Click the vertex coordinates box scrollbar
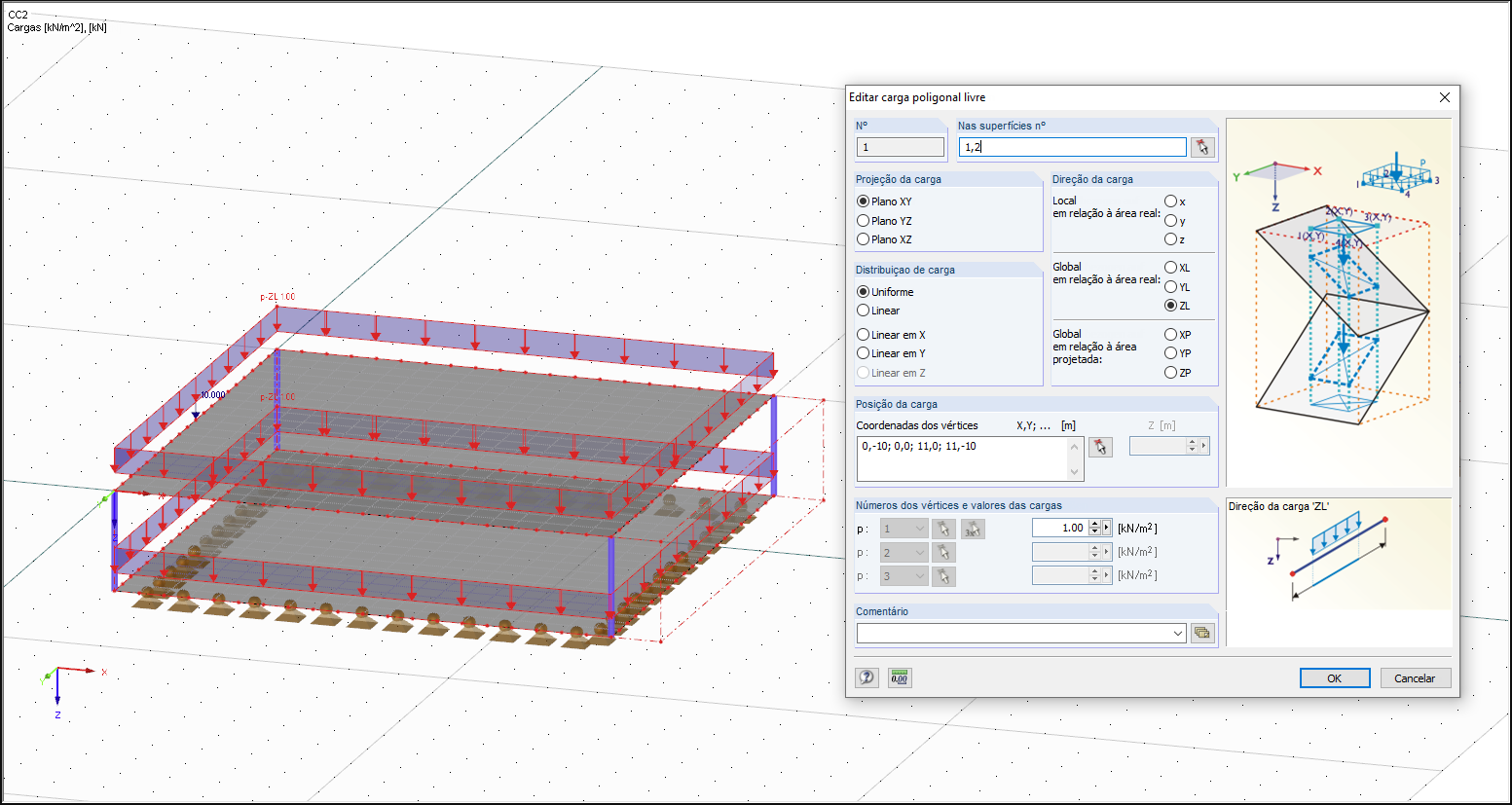 [x=1076, y=458]
